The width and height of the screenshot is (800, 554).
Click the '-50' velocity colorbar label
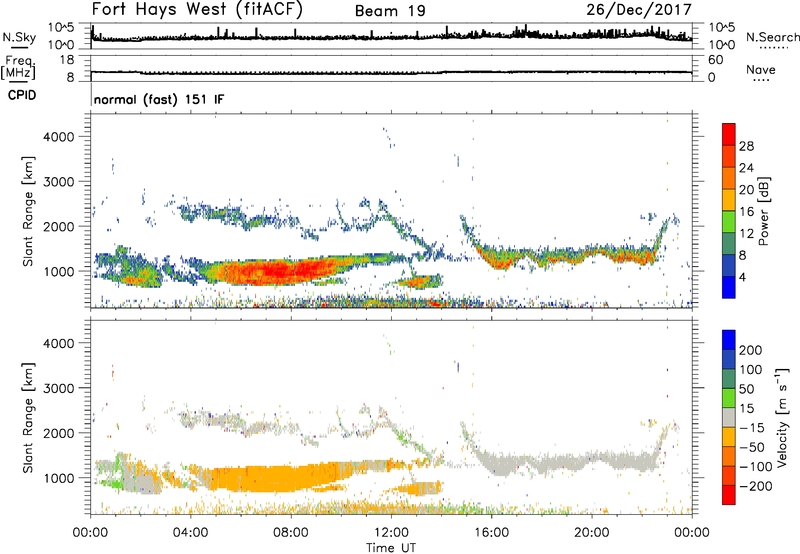(x=752, y=447)
